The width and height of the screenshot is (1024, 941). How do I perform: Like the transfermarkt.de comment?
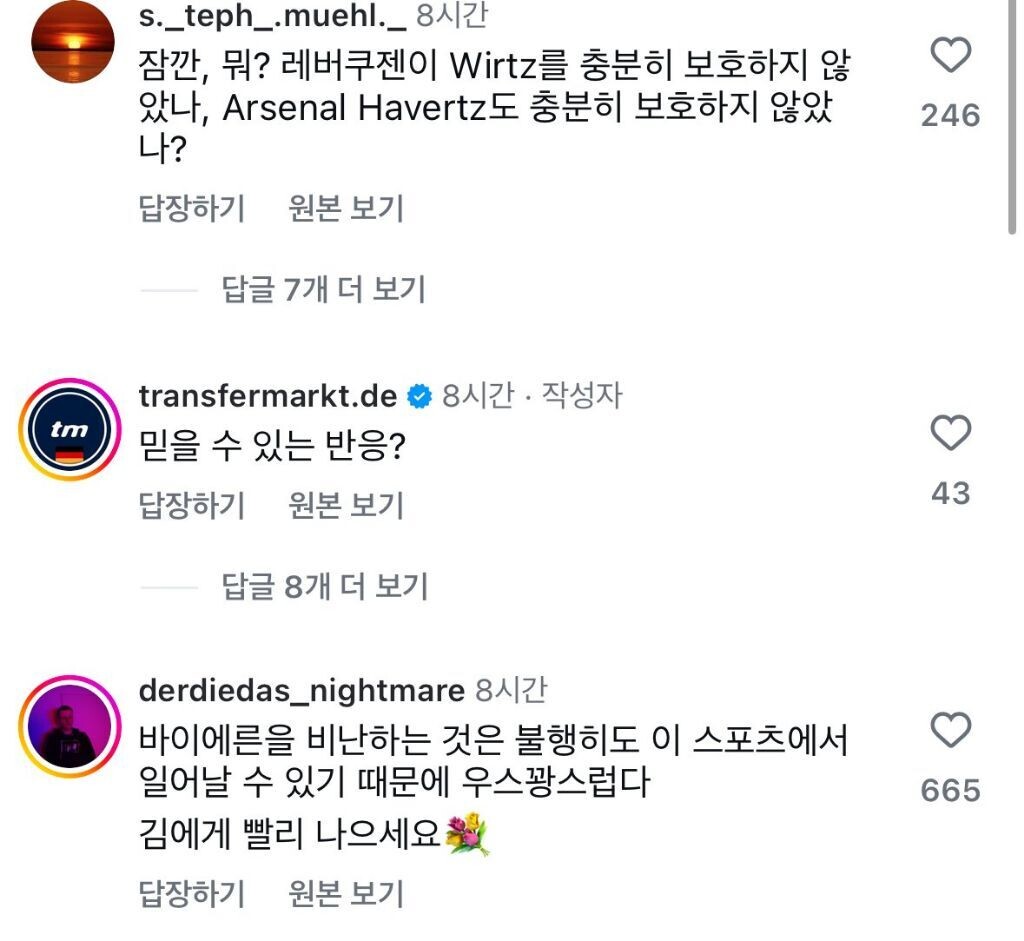(x=950, y=432)
